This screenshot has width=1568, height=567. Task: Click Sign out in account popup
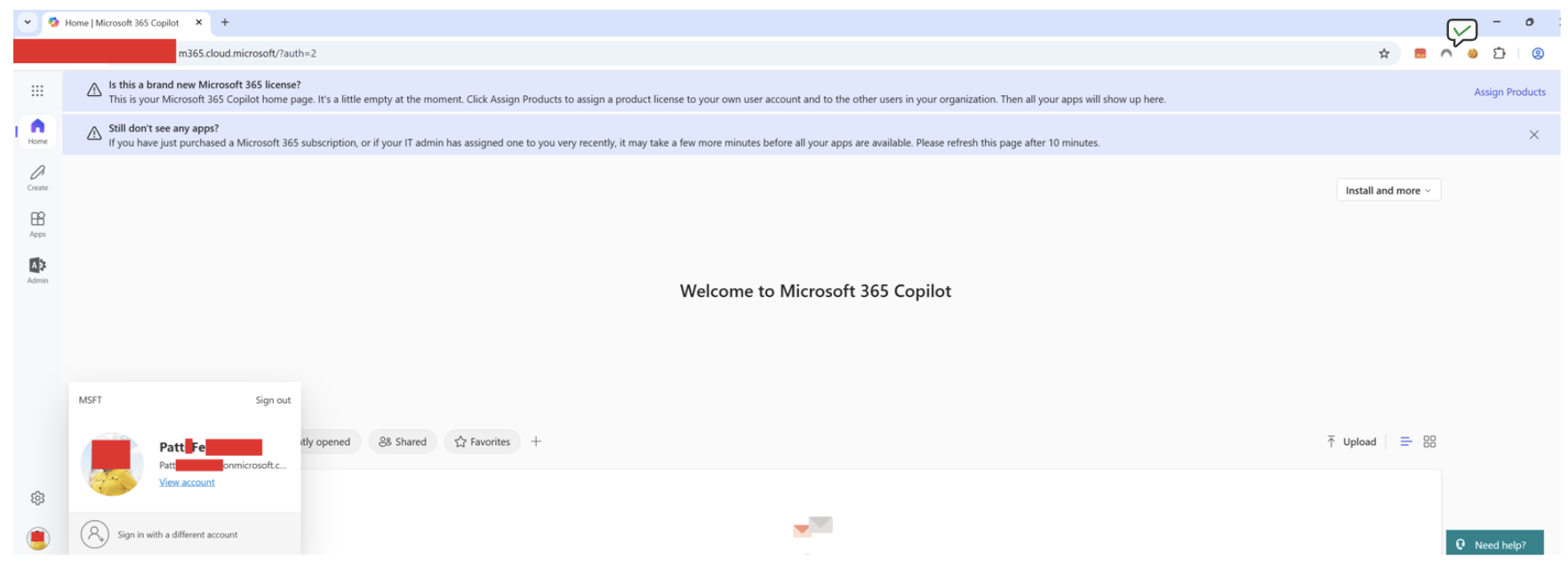(273, 400)
